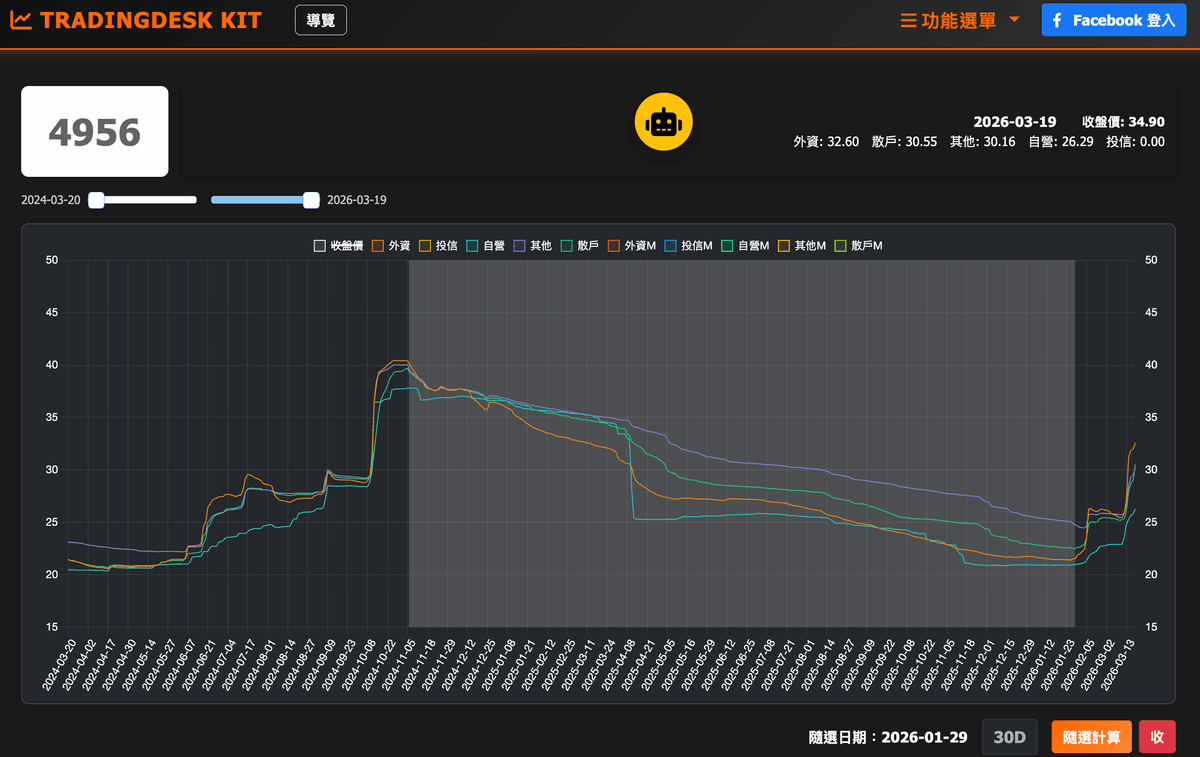
Task: Toggle the 其他M legend series
Action: (x=802, y=245)
